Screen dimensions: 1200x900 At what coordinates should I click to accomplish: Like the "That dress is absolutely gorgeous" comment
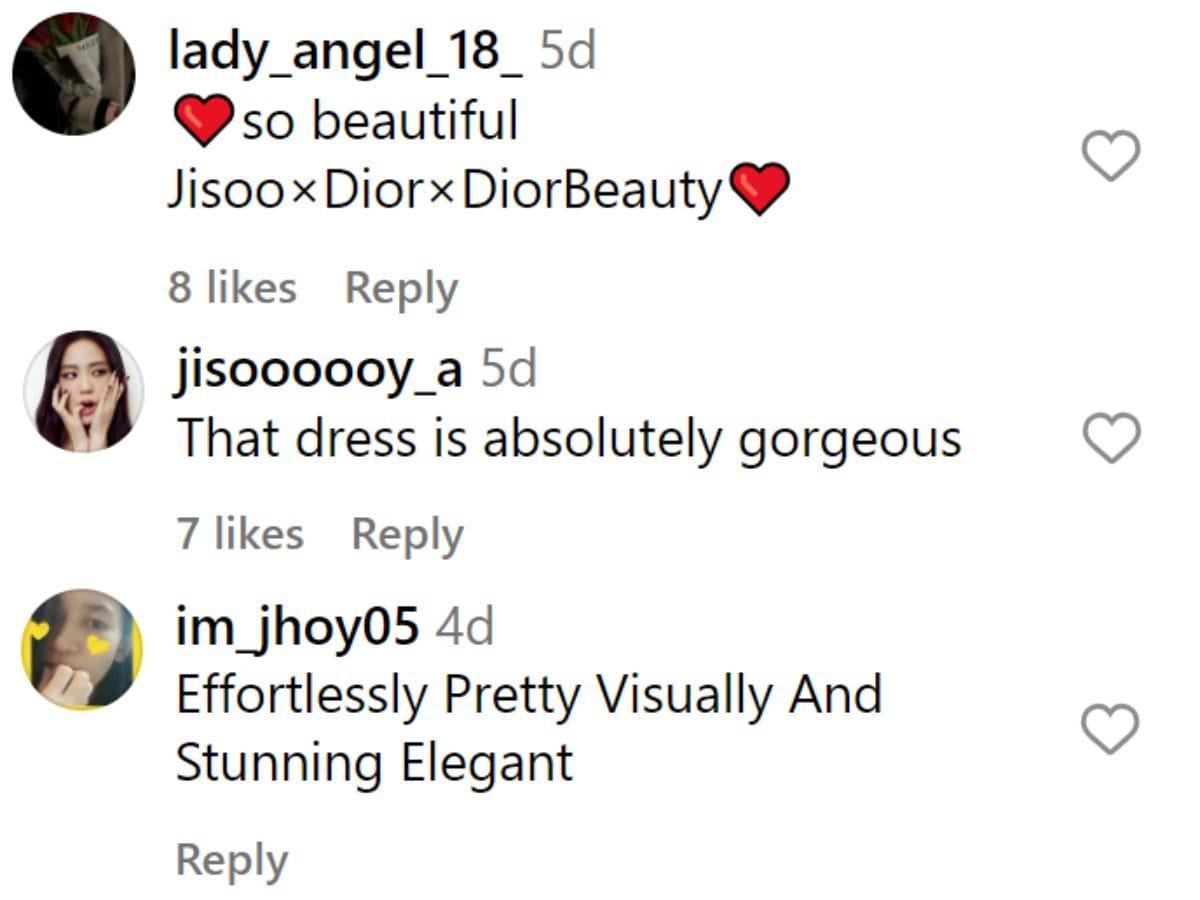(1111, 438)
